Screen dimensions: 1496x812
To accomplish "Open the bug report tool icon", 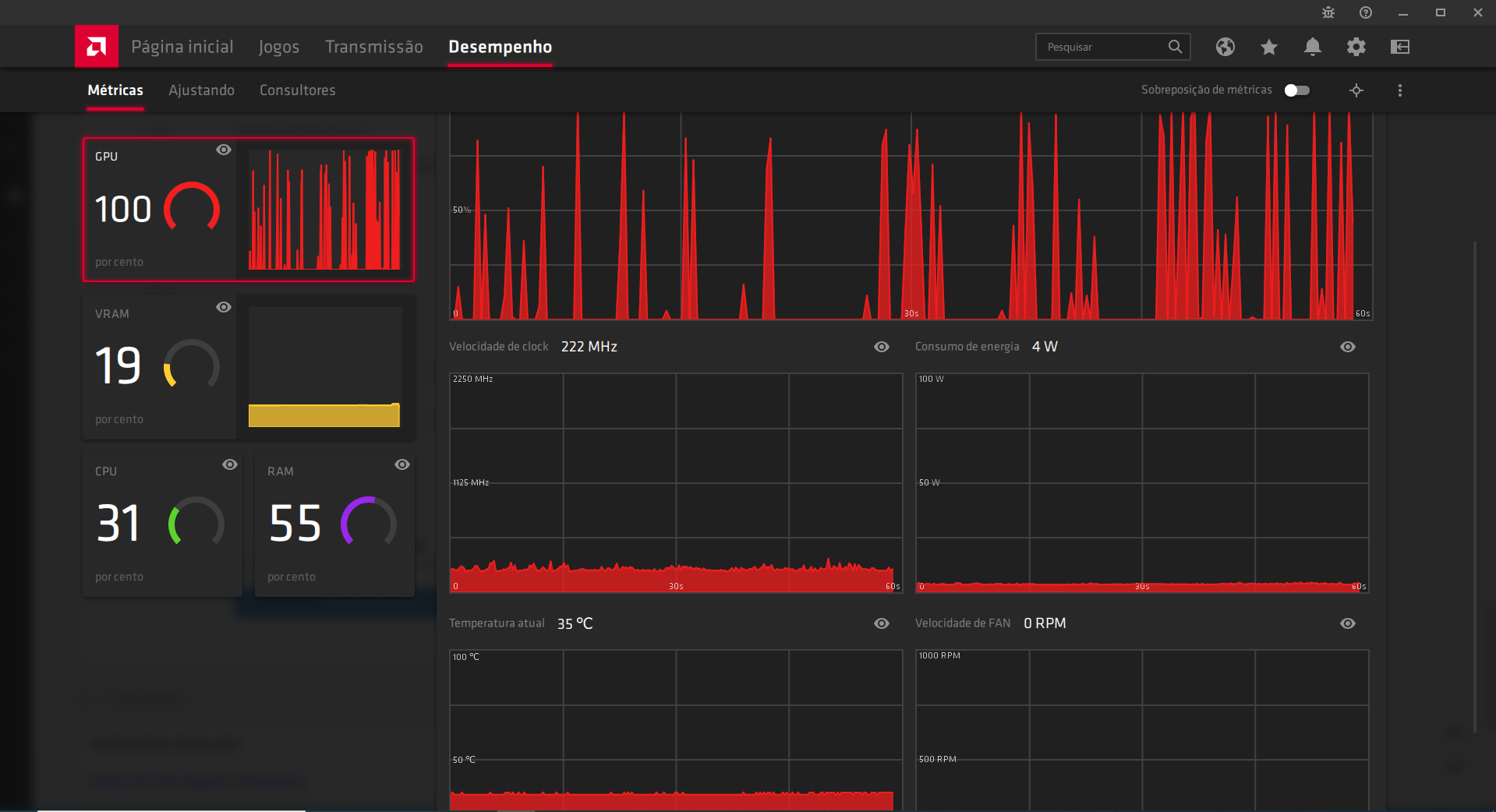I will [1328, 12].
